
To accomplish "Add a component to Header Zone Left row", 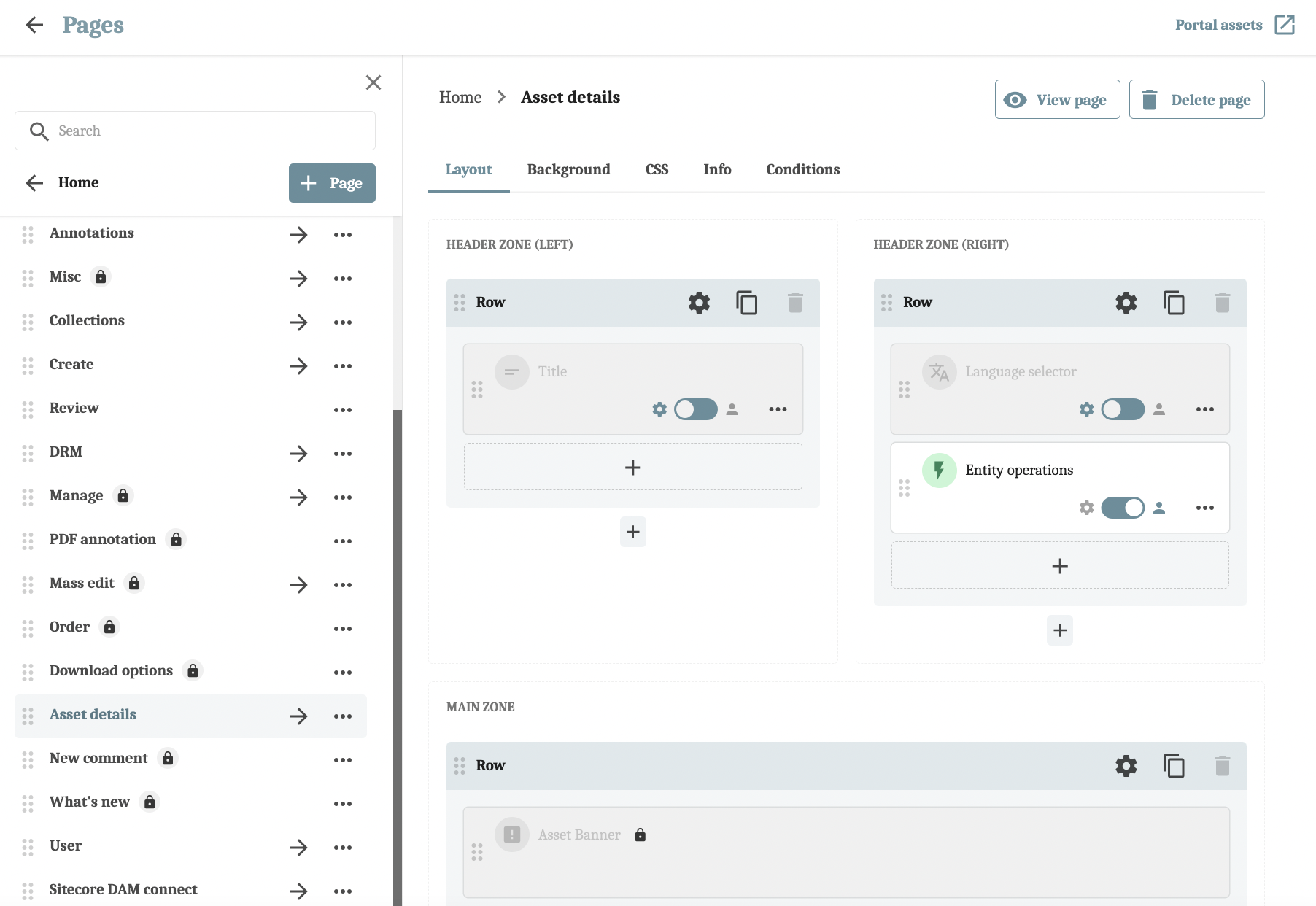I will tap(632, 467).
